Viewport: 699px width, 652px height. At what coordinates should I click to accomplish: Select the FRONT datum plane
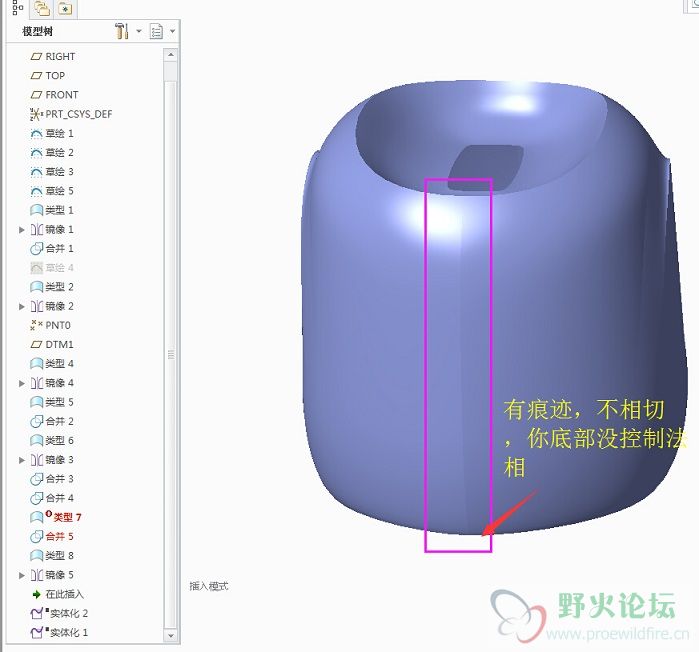54,95
